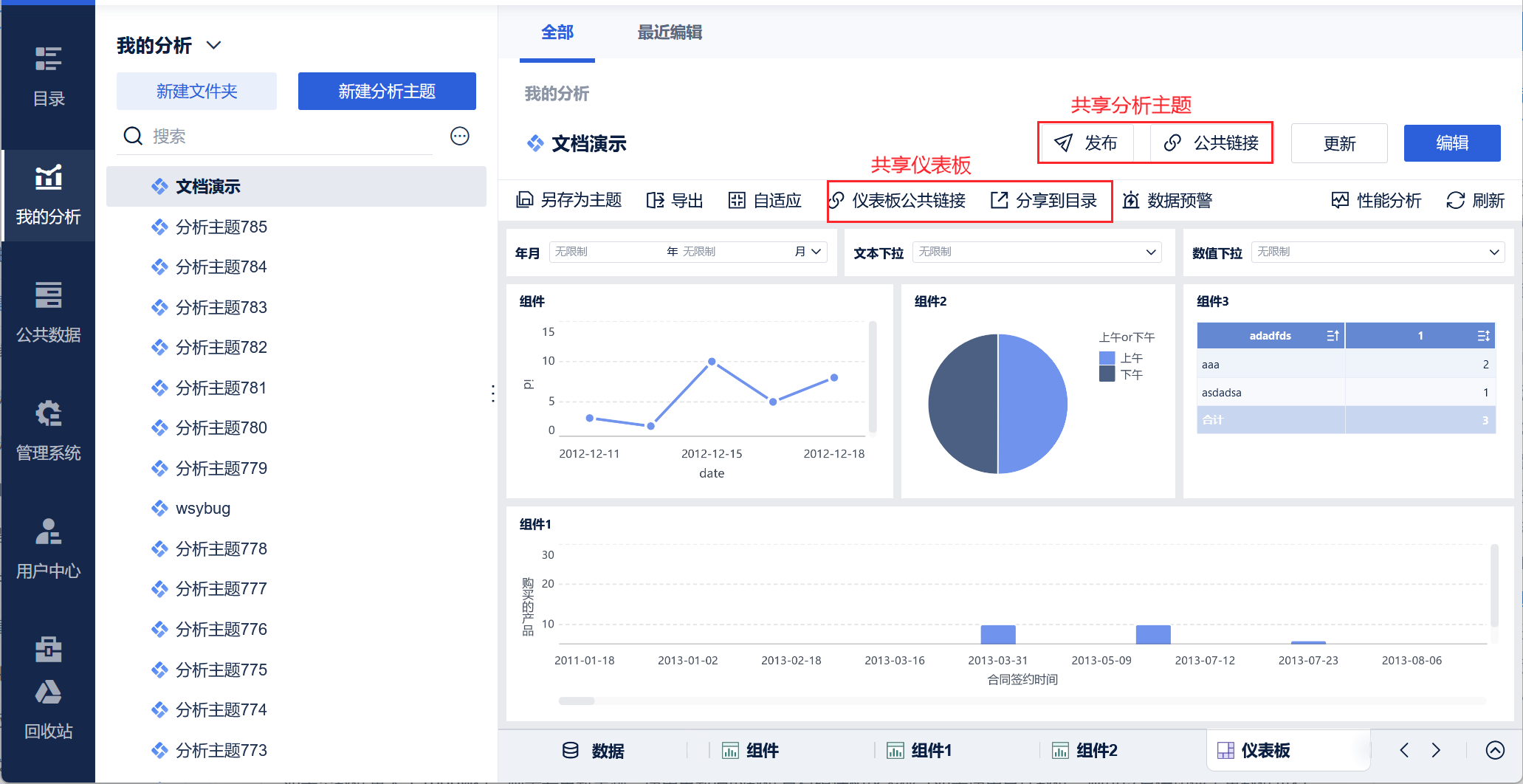Open the 组件1 bottom tab
This screenshot has width=1523, height=784.
coord(919,750)
